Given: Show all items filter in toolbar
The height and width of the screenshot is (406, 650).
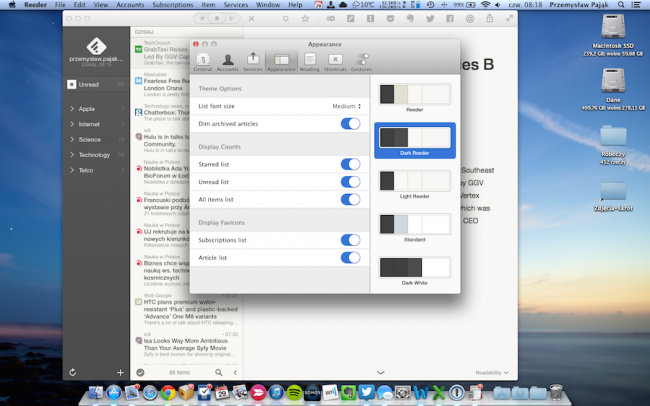Looking at the screenshot, I should pos(232,18).
